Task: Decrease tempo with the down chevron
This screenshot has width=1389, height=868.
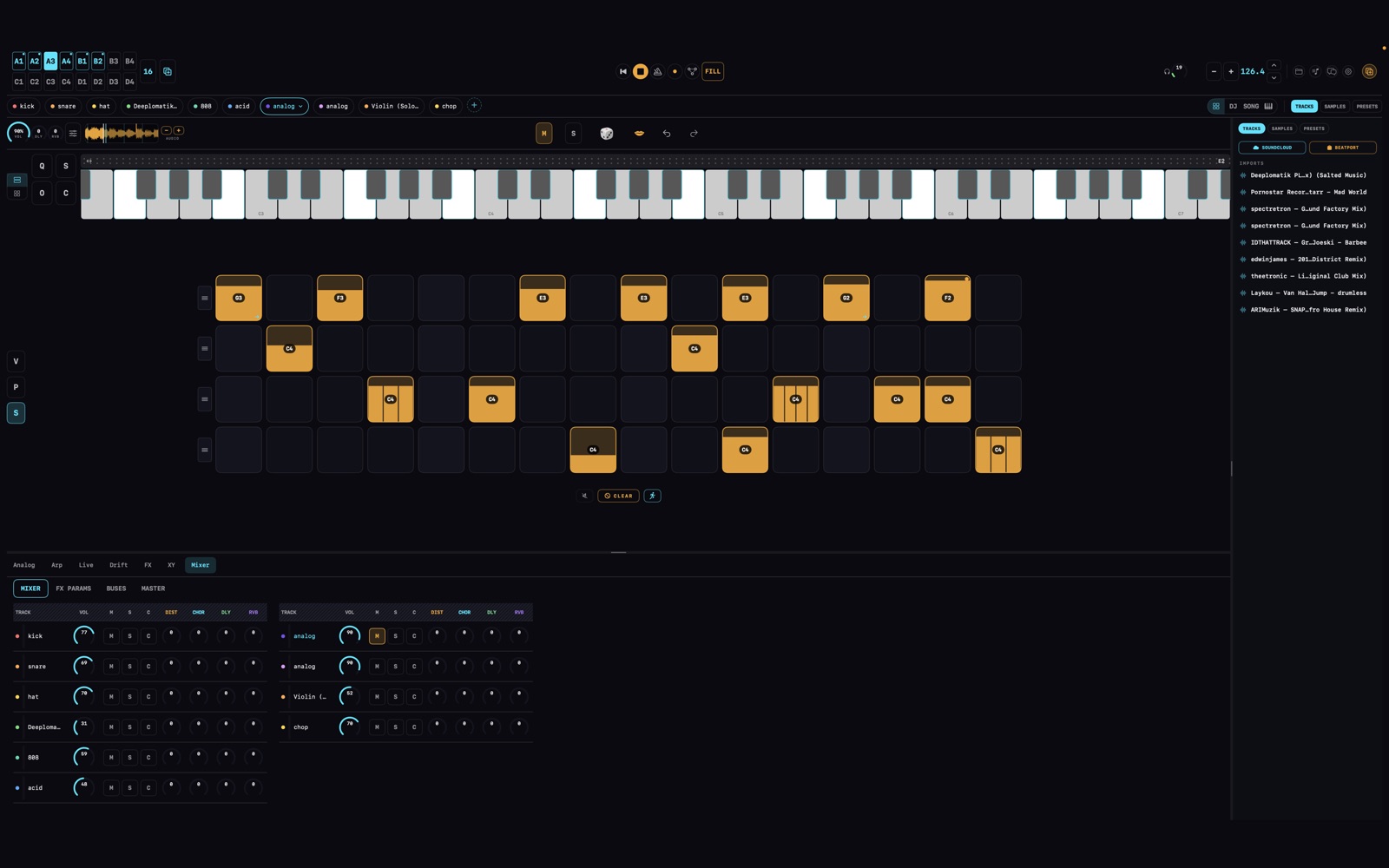Action: pyautogui.click(x=1274, y=78)
